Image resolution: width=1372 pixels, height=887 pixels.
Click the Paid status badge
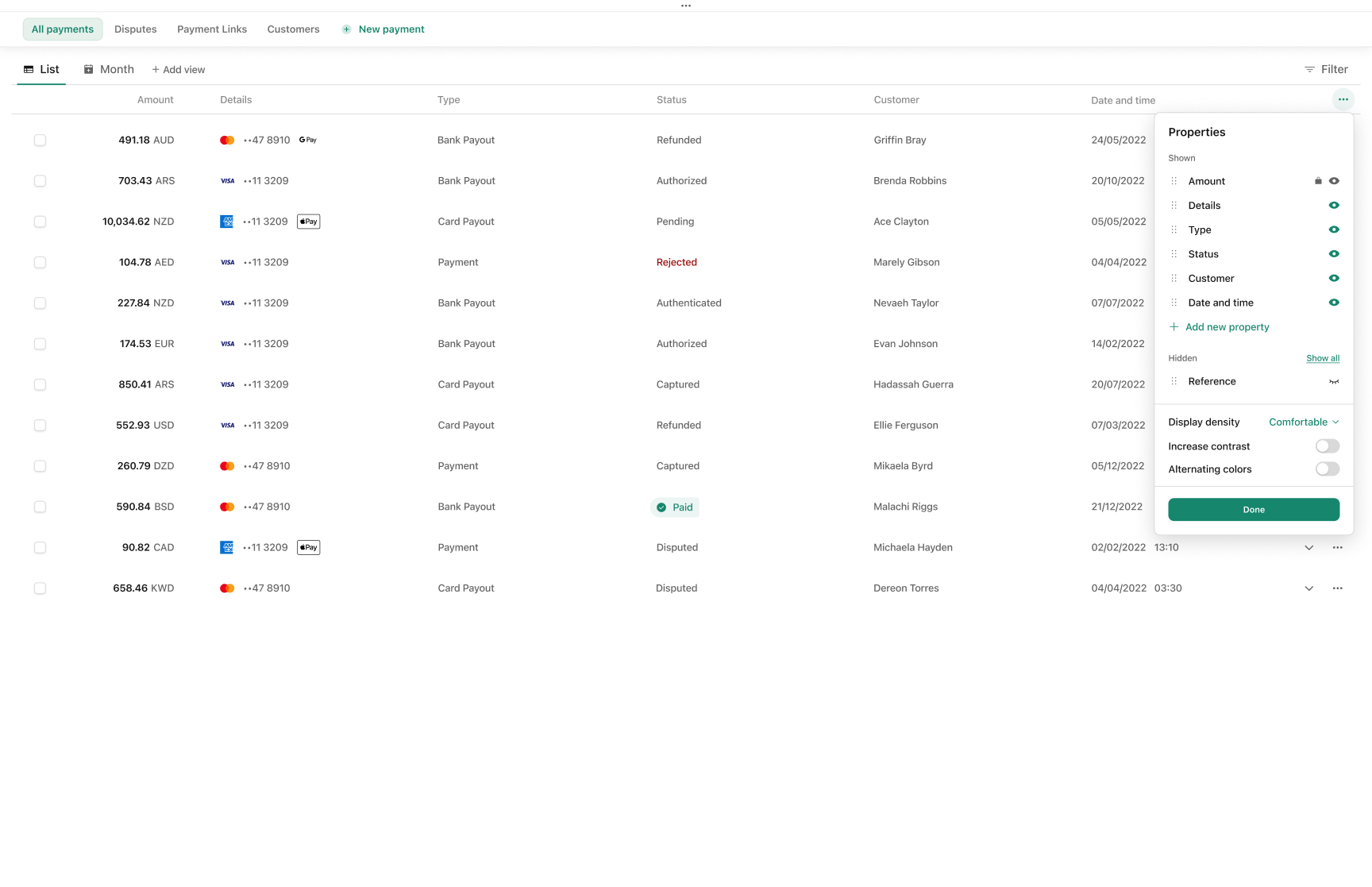tap(675, 507)
